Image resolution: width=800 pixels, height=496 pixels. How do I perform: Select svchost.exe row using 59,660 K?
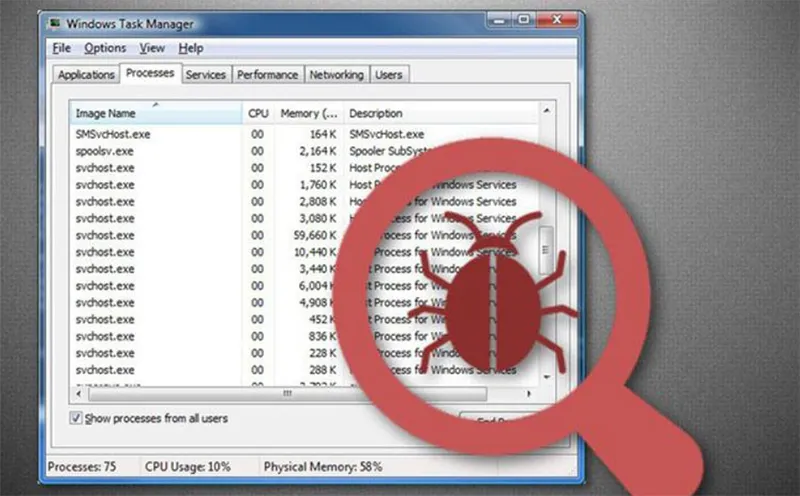[304, 235]
